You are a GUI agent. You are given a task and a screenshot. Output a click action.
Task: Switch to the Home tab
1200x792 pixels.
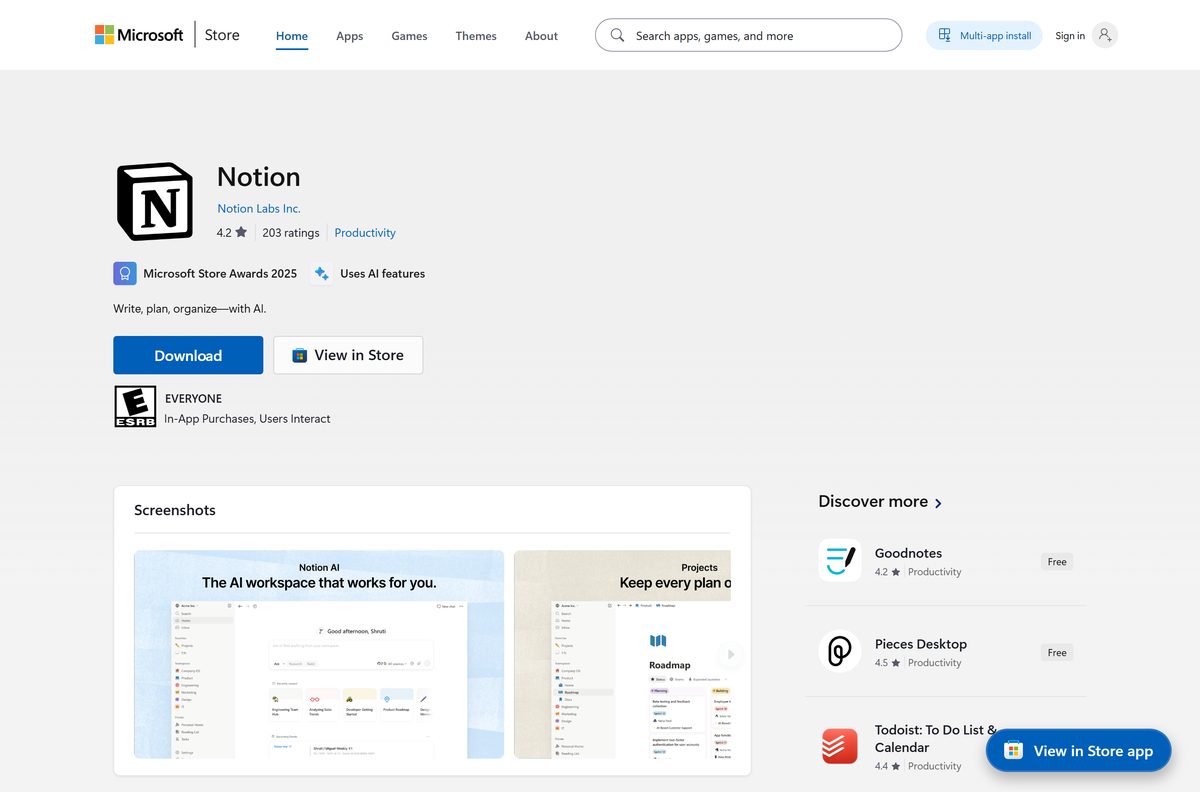(x=292, y=36)
